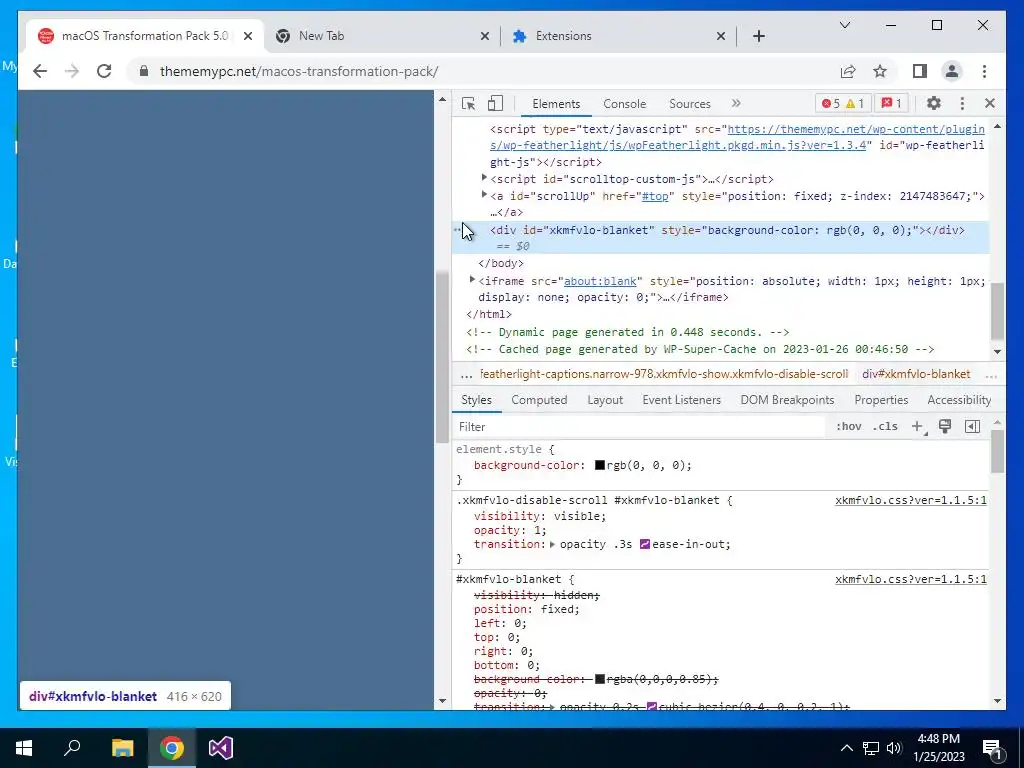Follow the #top href link

tap(655, 196)
